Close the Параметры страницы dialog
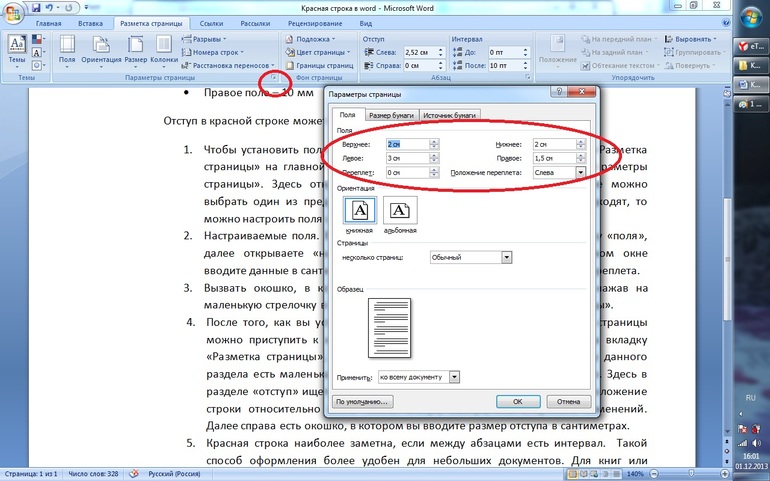This screenshot has width=770, height=481. tap(581, 92)
